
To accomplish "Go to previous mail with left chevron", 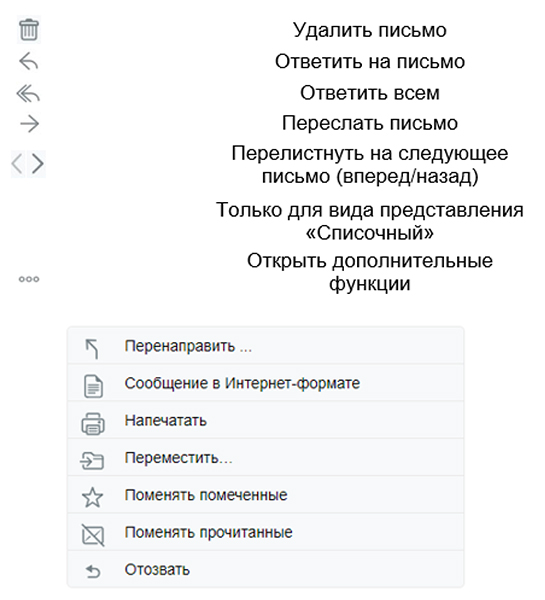I will 17,164.
